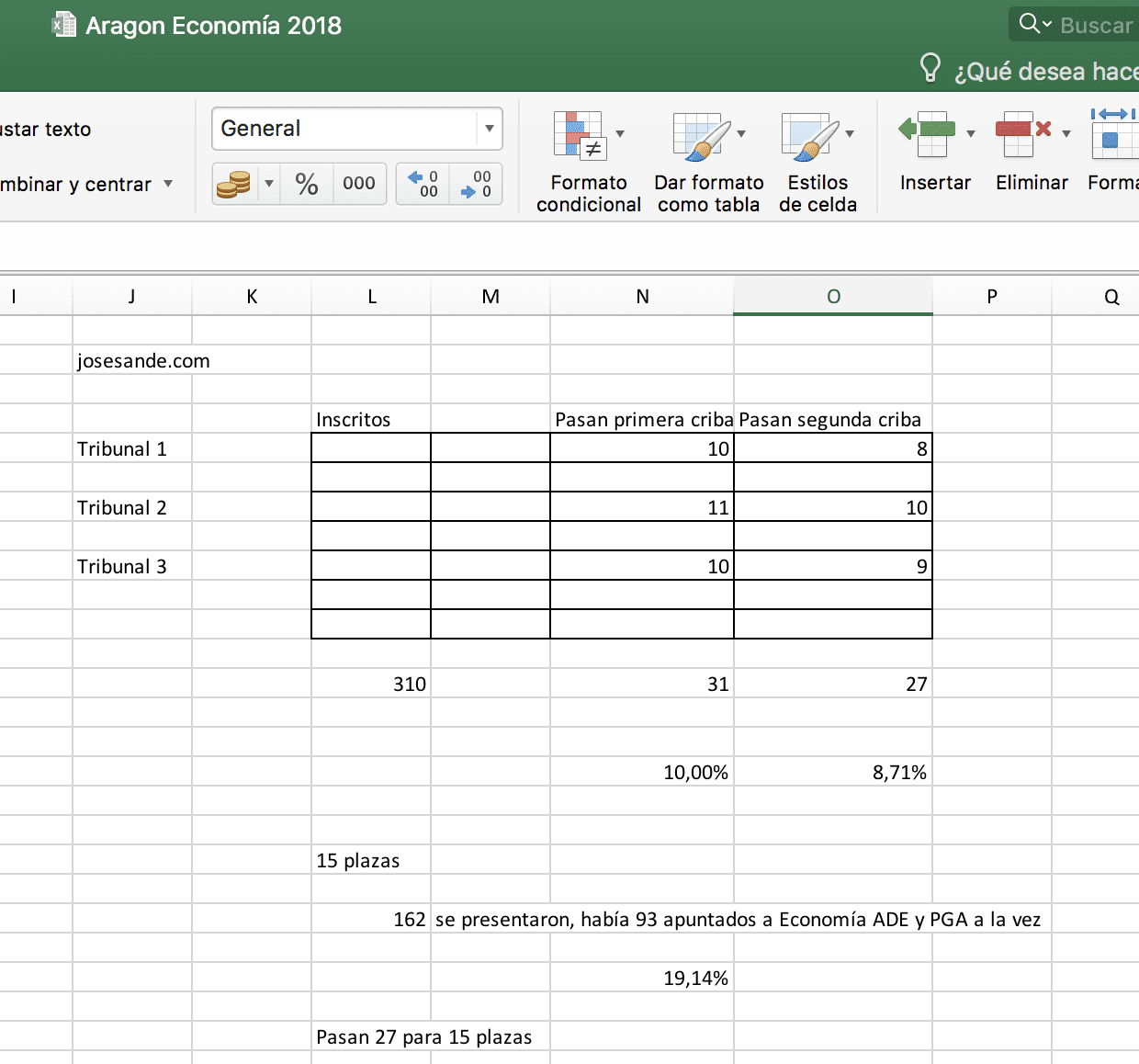Increase decimal places button

(423, 184)
